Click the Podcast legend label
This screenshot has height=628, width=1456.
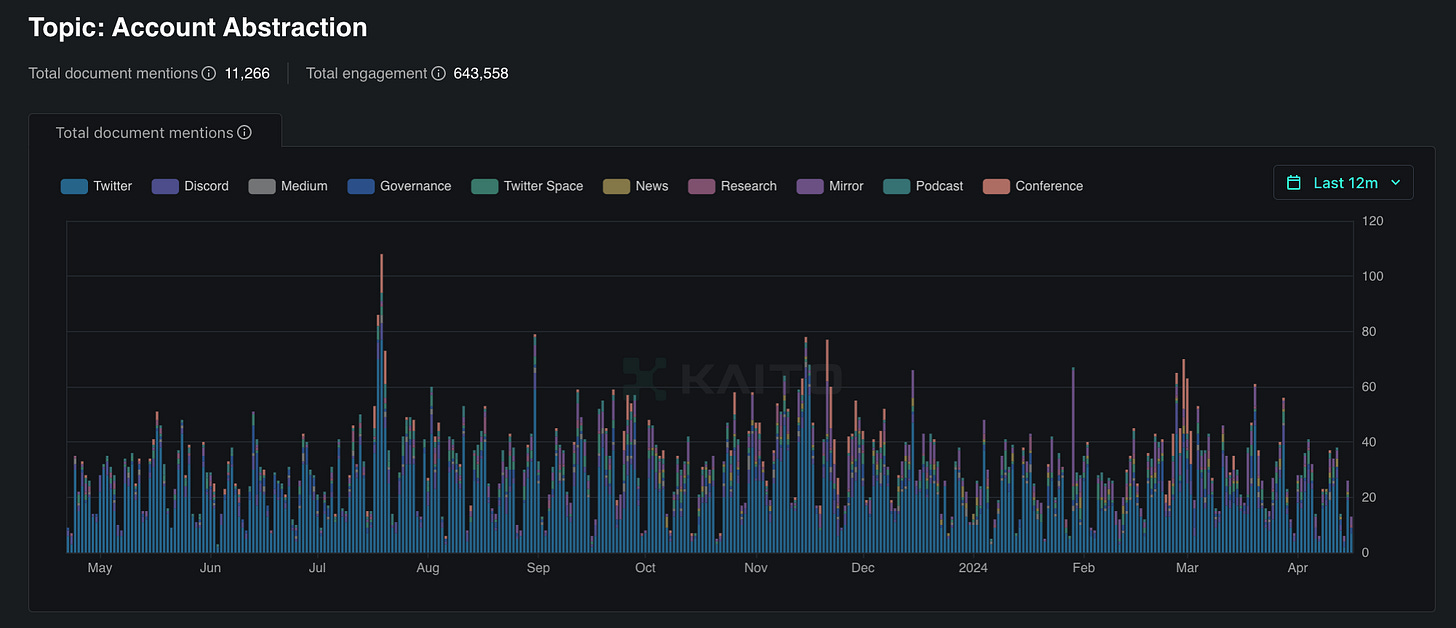click(940, 186)
